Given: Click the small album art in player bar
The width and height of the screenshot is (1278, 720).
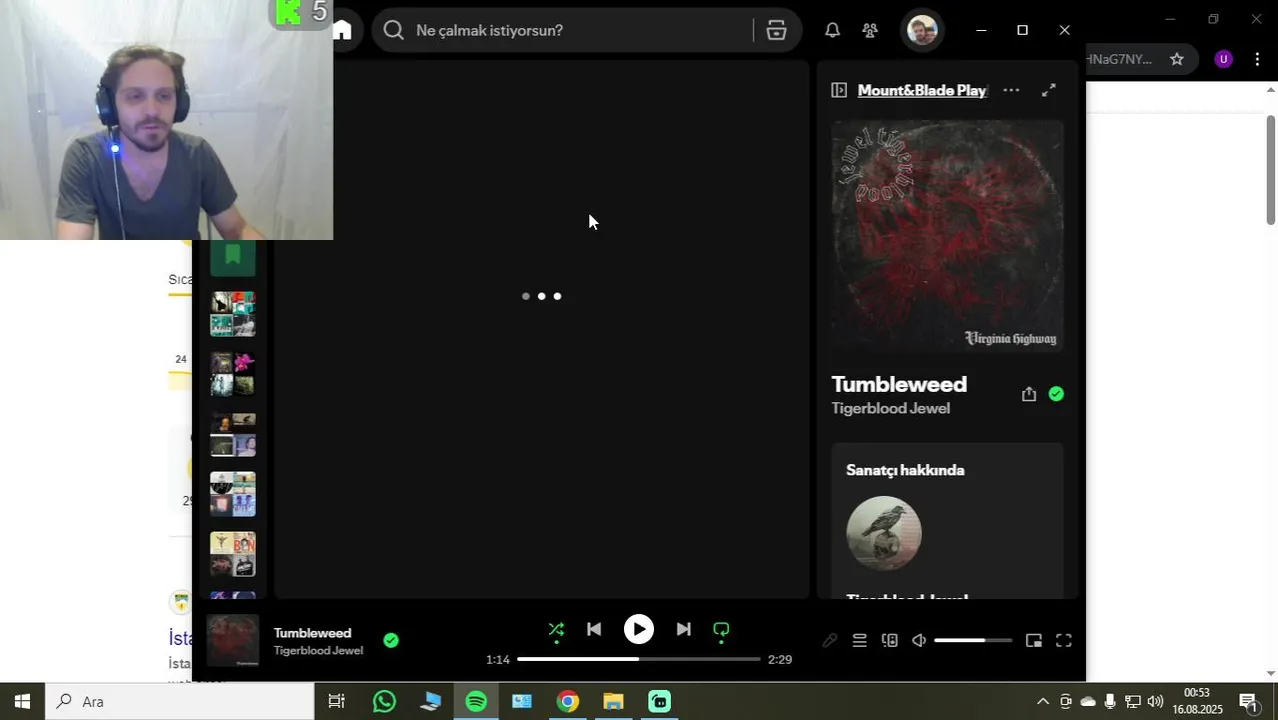Looking at the screenshot, I should [x=233, y=641].
